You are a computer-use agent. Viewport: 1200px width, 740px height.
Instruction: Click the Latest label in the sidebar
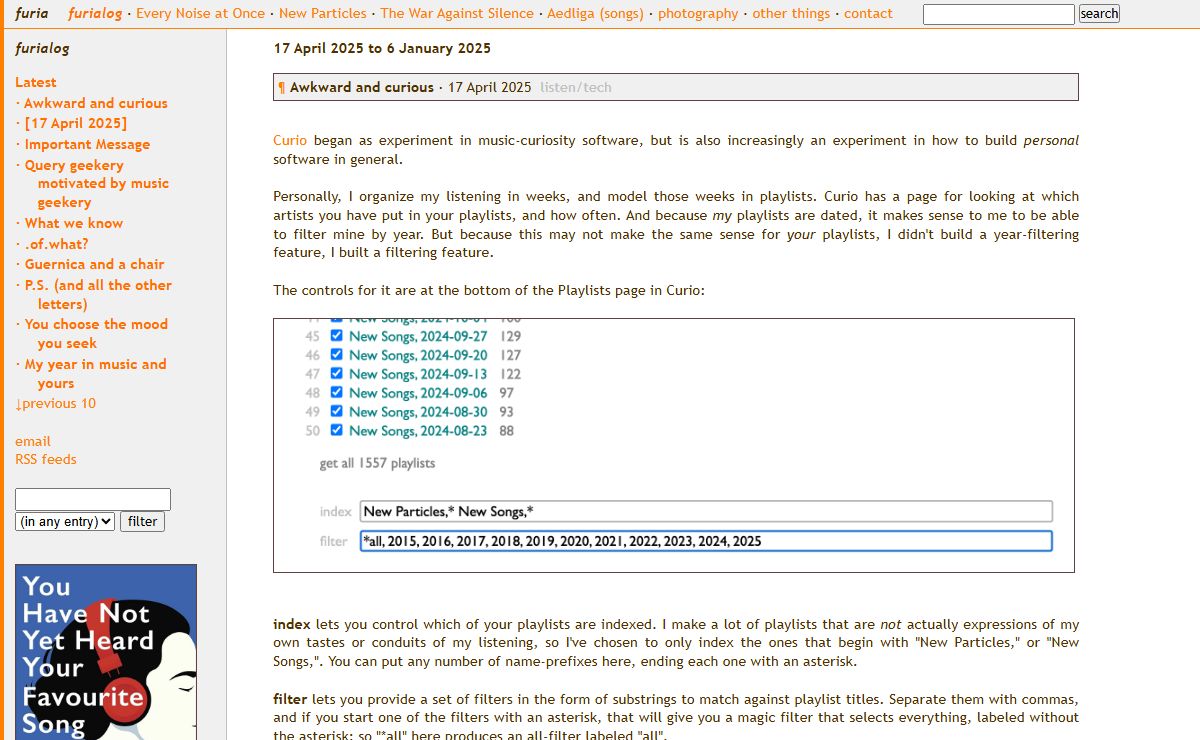click(36, 82)
